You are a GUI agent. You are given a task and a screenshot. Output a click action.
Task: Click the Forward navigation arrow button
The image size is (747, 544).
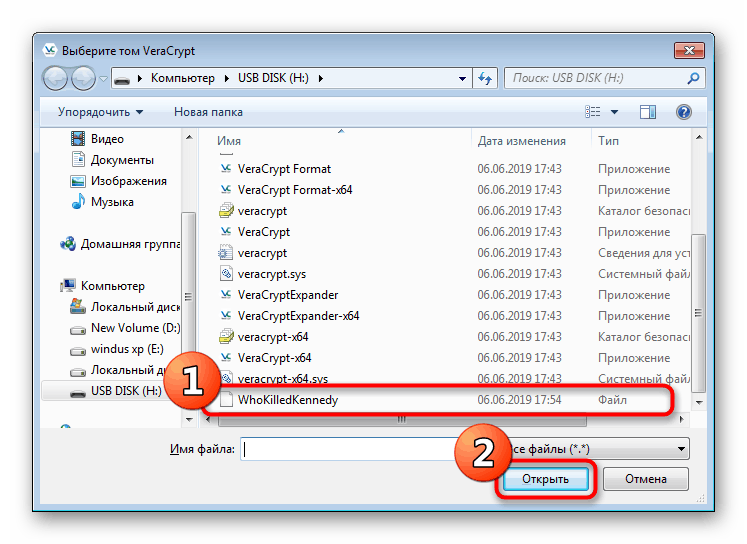(x=84, y=78)
